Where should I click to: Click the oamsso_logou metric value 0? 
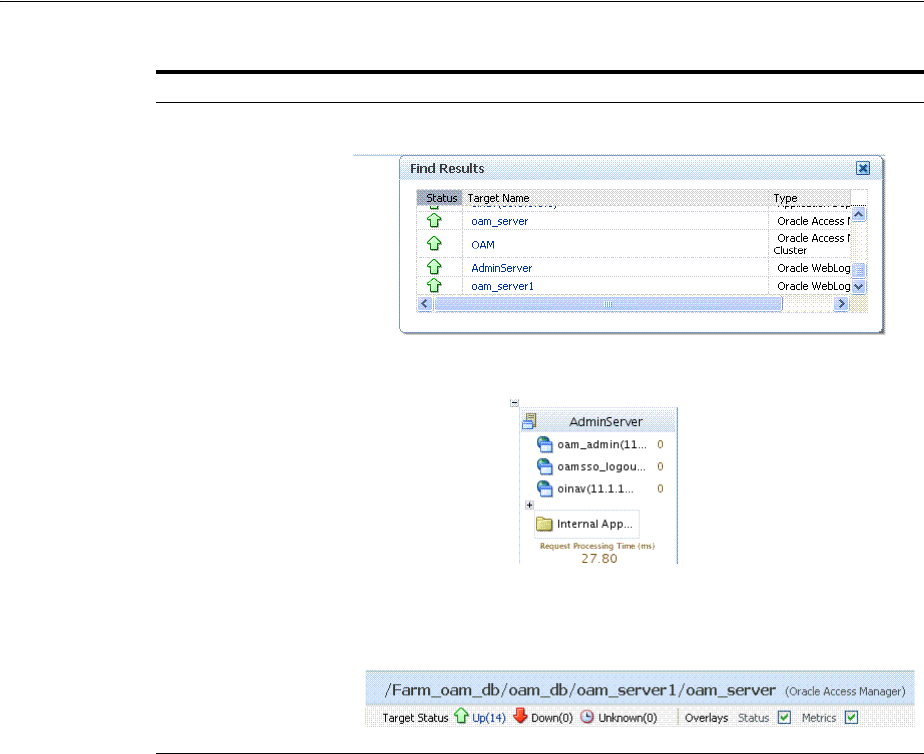(661, 467)
